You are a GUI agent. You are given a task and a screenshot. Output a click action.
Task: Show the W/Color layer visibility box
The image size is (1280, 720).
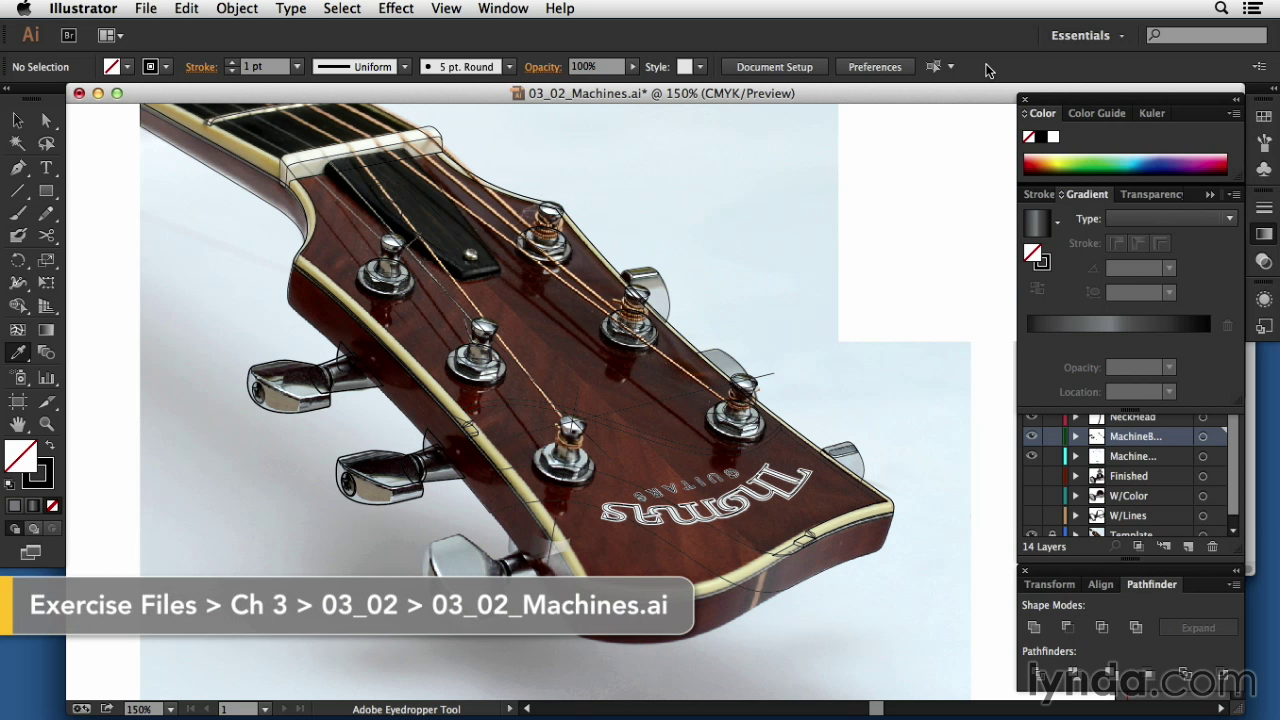point(1031,496)
